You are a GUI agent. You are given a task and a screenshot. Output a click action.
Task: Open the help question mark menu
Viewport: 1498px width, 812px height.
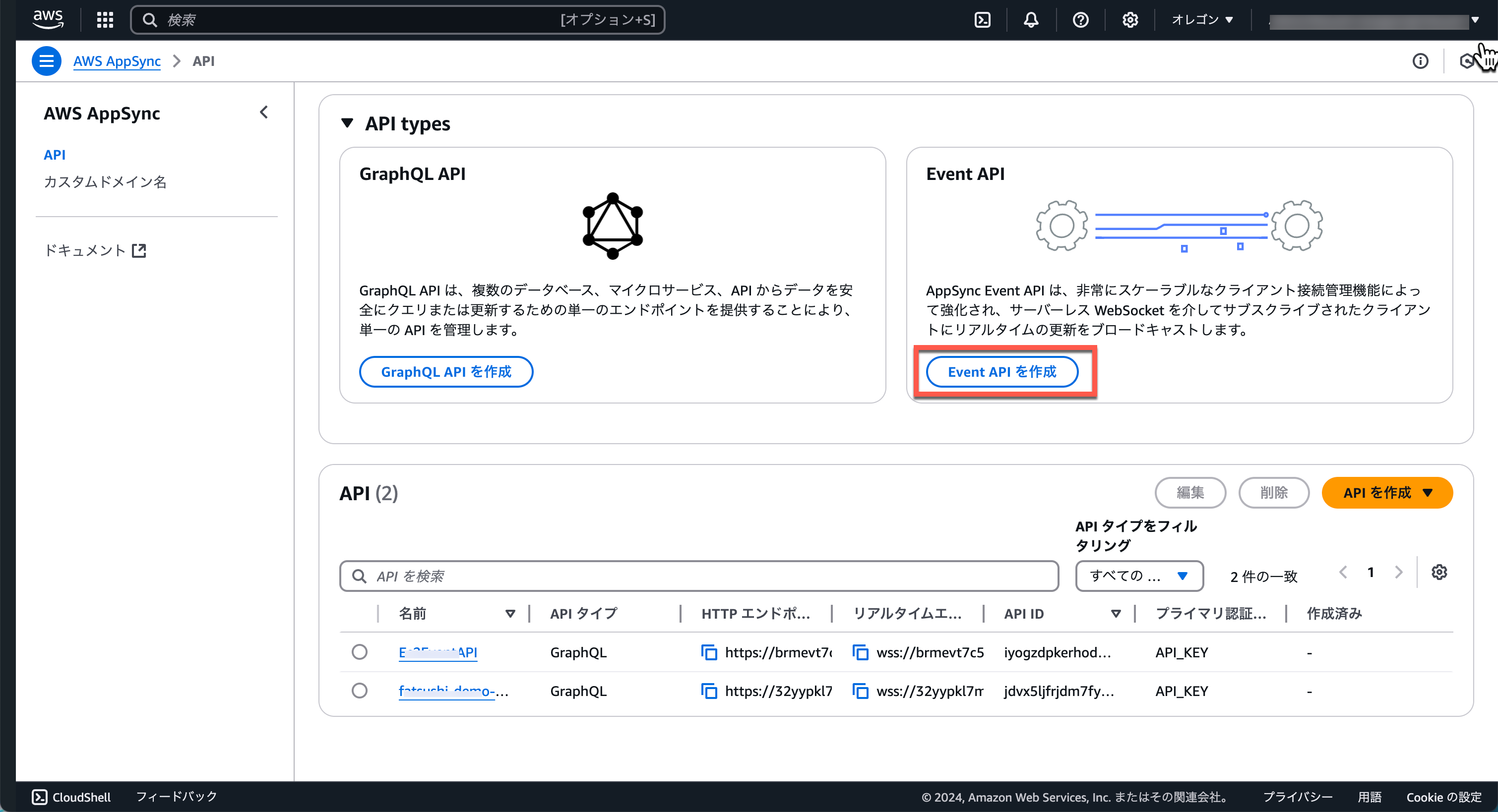1080,20
